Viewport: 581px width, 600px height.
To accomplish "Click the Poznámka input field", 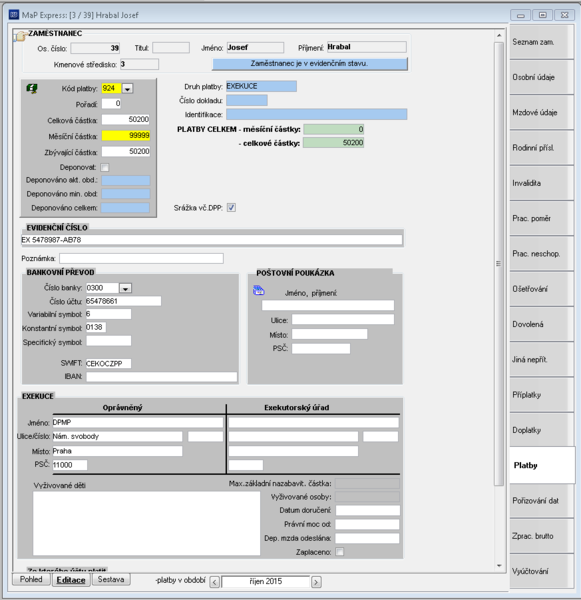I will tap(141, 258).
